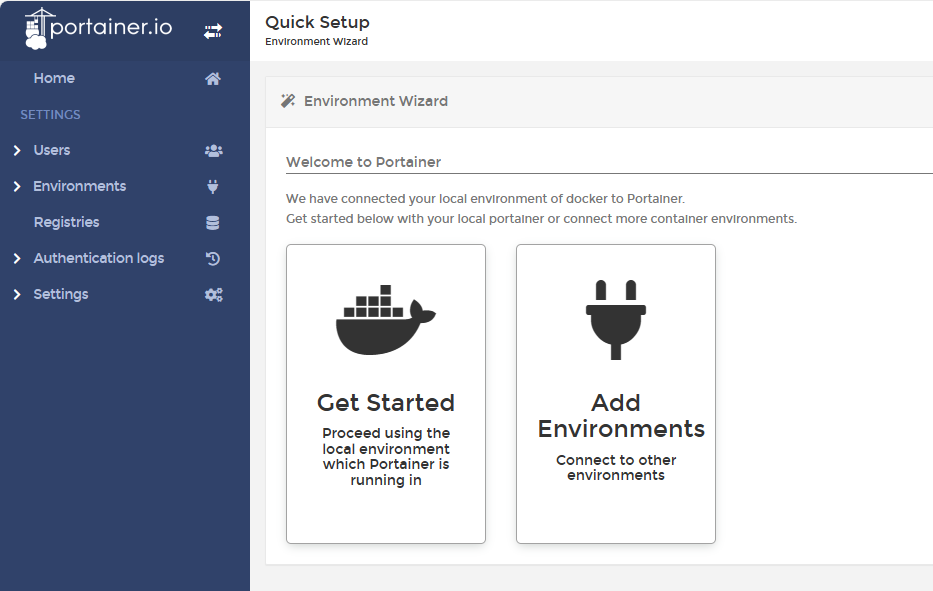Screen dimensions: 933x591
Task: Toggle the sidebar collapse arrows icon
Action: (213, 31)
